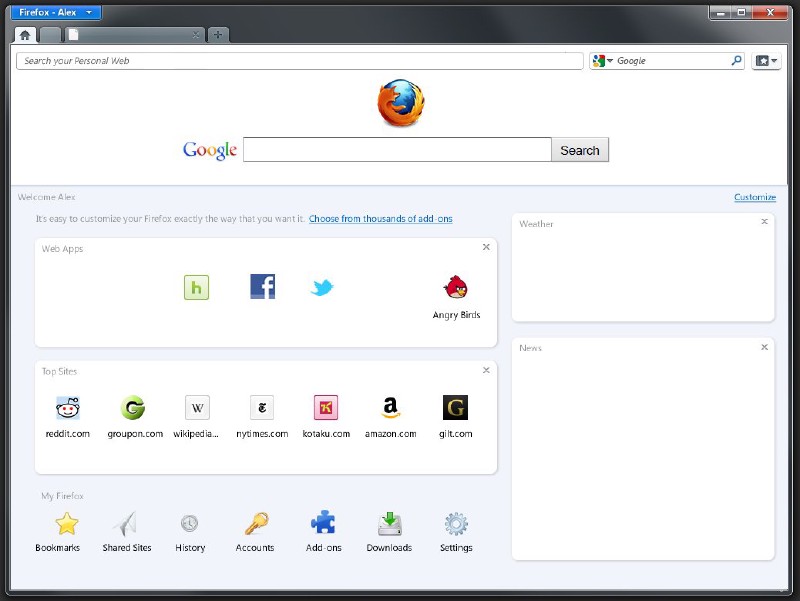Focus the large Google search input

tap(397, 149)
